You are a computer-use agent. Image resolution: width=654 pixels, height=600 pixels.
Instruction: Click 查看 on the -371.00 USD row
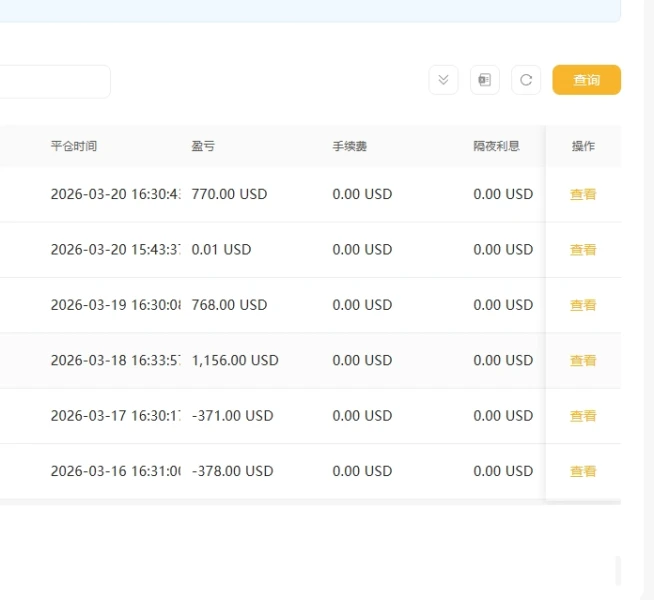point(583,416)
